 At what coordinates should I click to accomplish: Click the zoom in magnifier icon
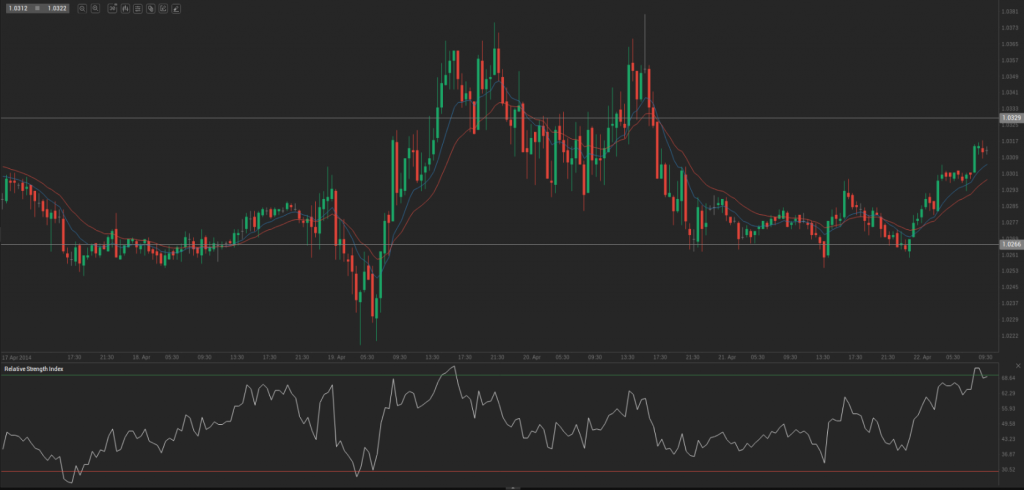(94, 8)
